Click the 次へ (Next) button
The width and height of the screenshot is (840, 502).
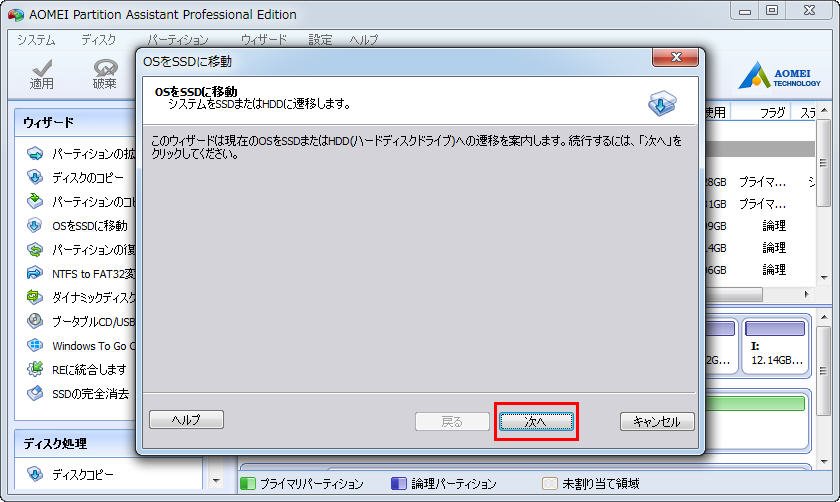coord(536,422)
